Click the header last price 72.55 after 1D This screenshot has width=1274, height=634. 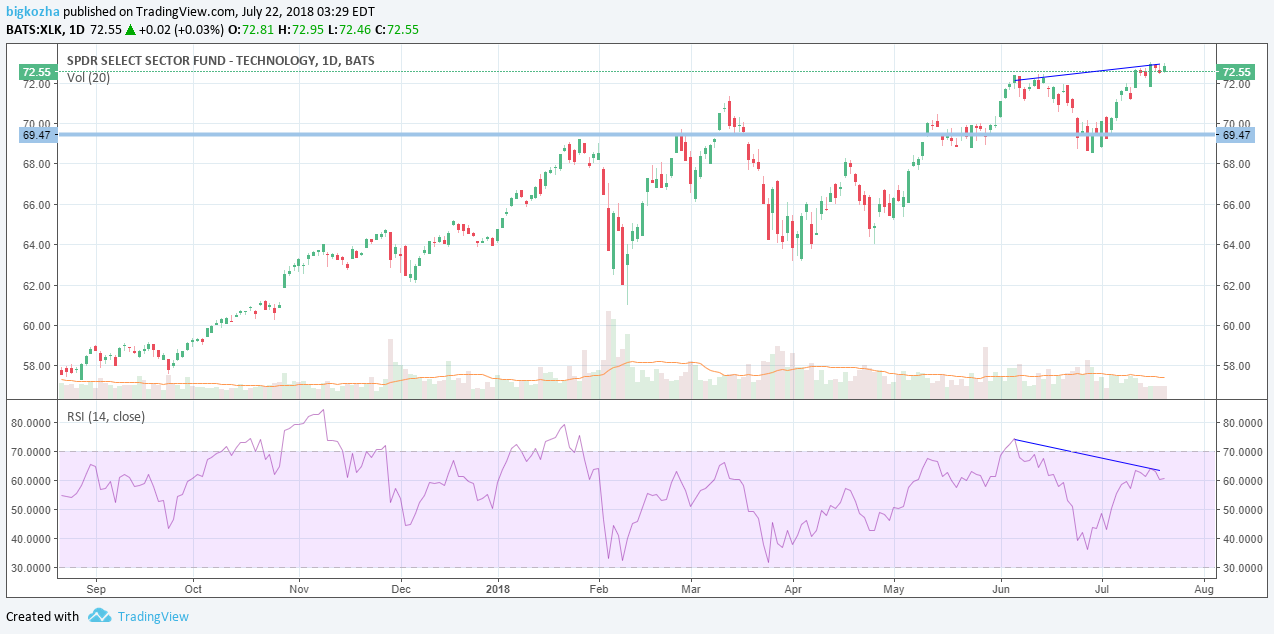coord(106,30)
